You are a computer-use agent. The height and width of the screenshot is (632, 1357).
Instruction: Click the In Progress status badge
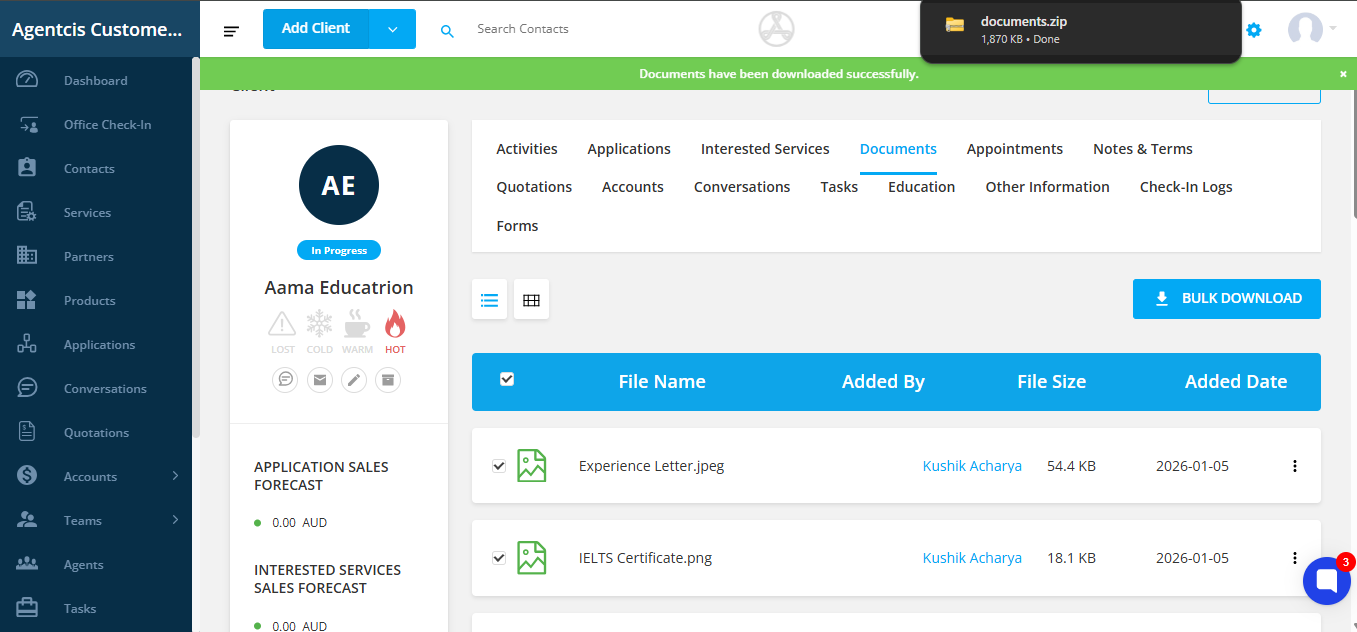[339, 251]
